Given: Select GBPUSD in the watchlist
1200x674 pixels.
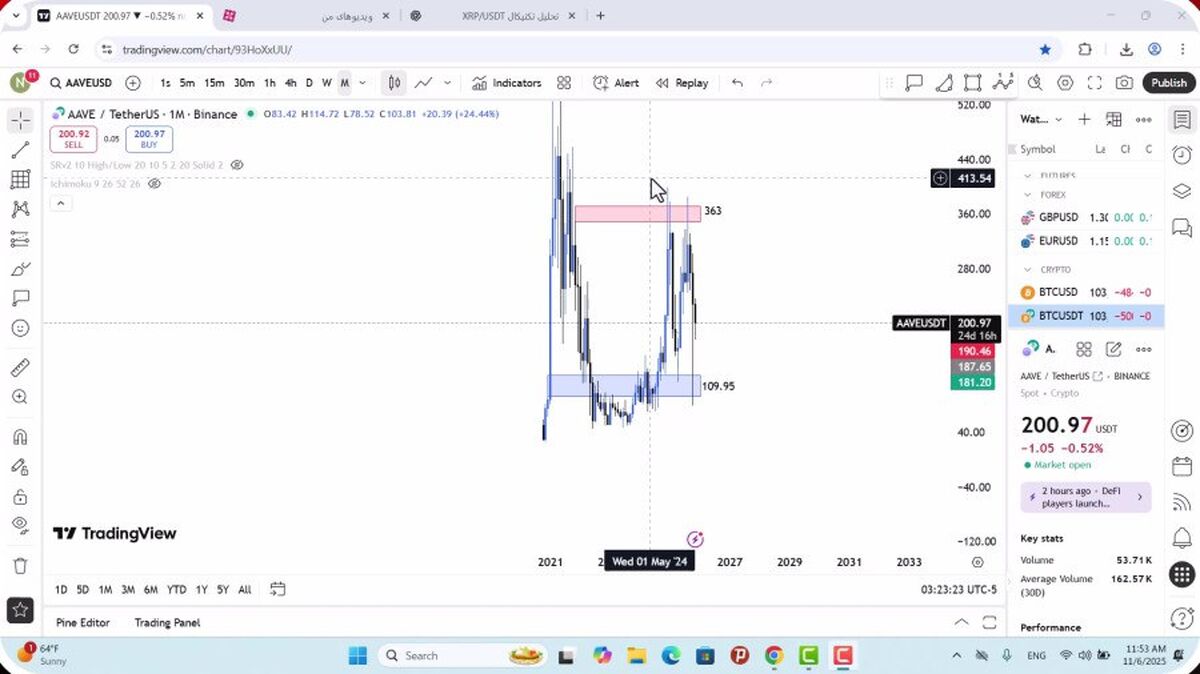Looking at the screenshot, I should point(1086,217).
